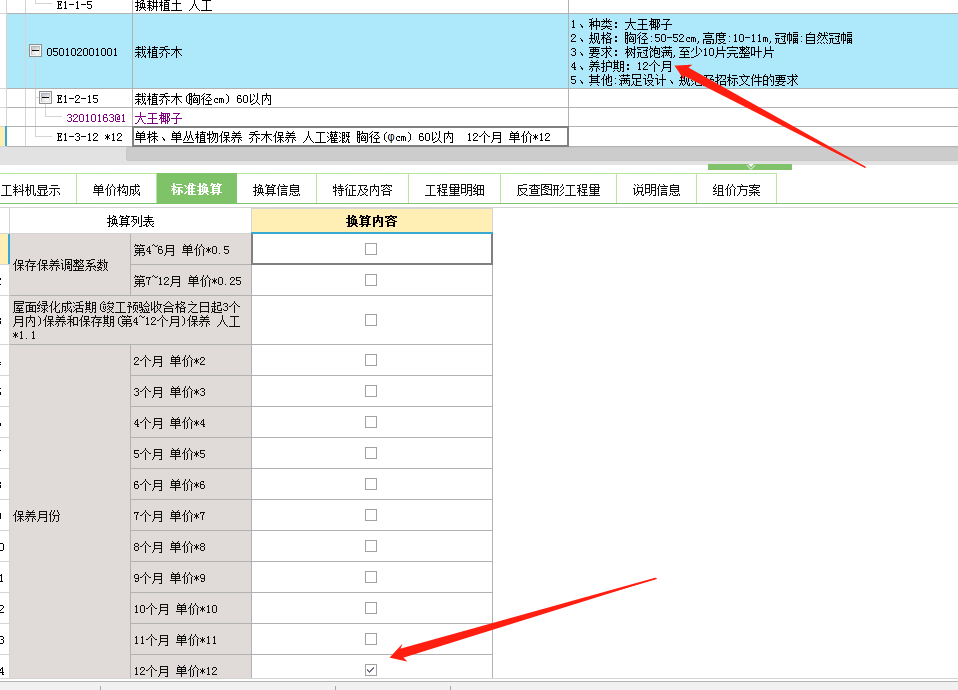The width and height of the screenshot is (958, 690).
Task: Enable the 4个月 单价*4 checkbox
Action: pyautogui.click(x=371, y=422)
